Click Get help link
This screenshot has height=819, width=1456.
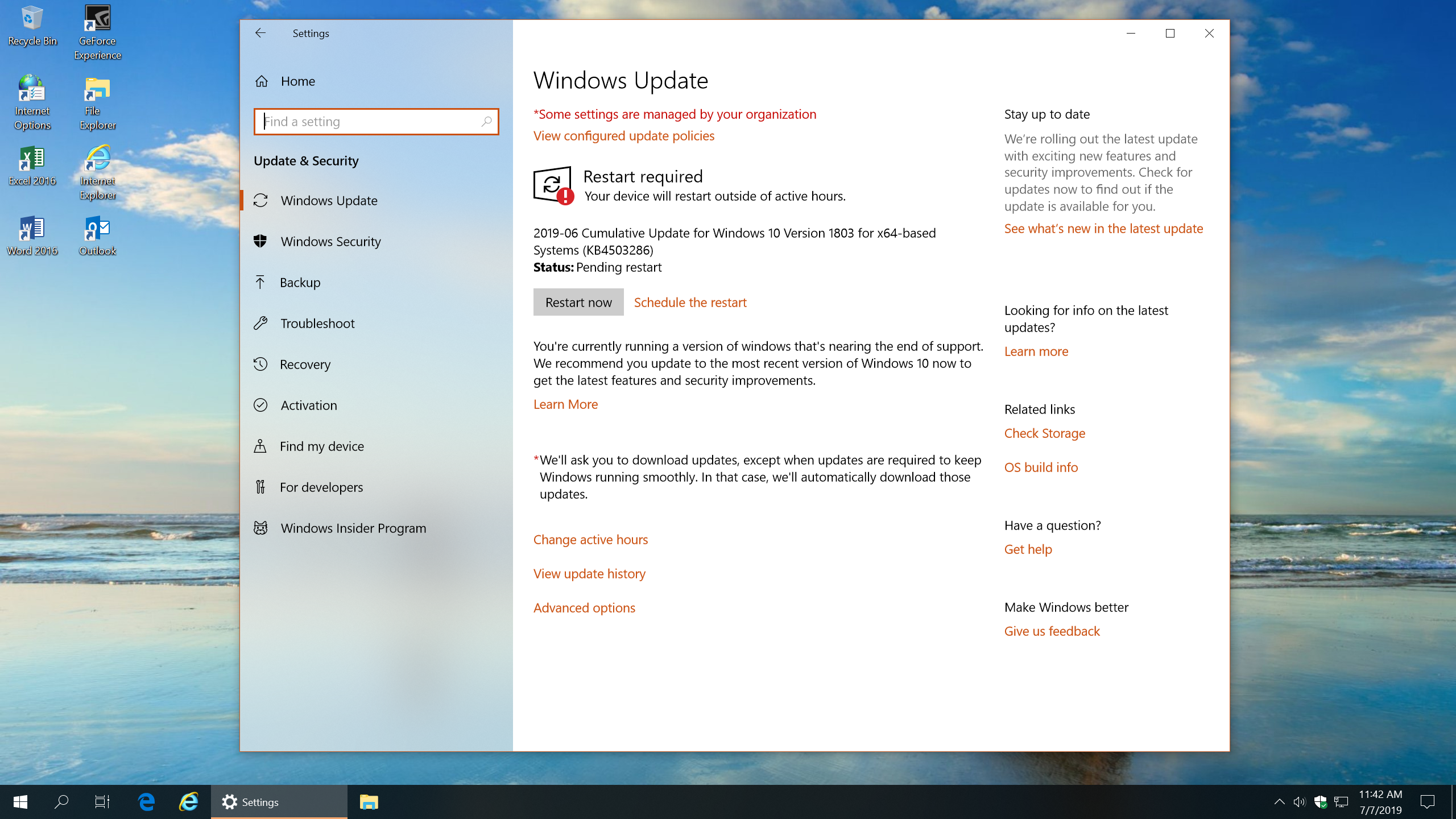pos(1028,549)
